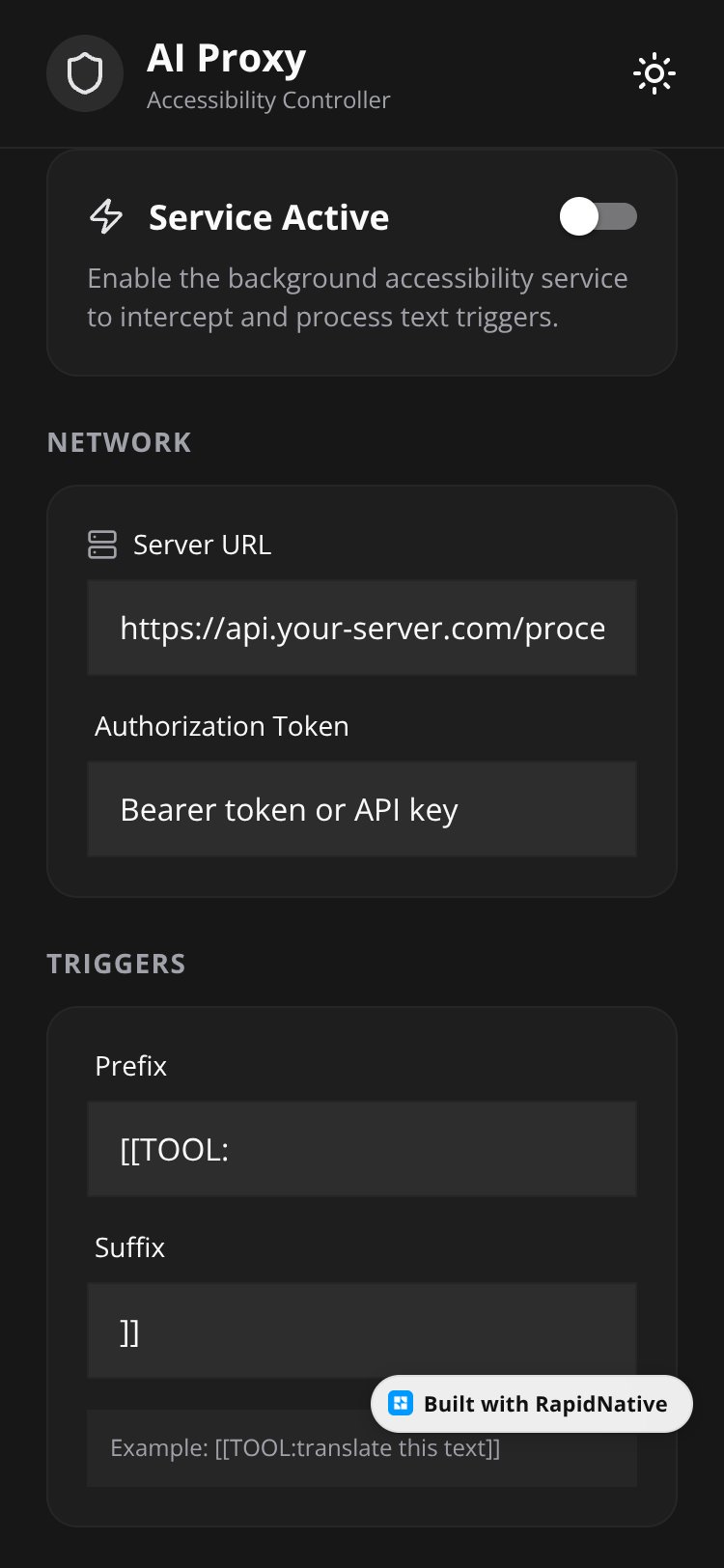Image resolution: width=724 pixels, height=1568 pixels.
Task: Switch theme using the sun icon
Action: 654,73
